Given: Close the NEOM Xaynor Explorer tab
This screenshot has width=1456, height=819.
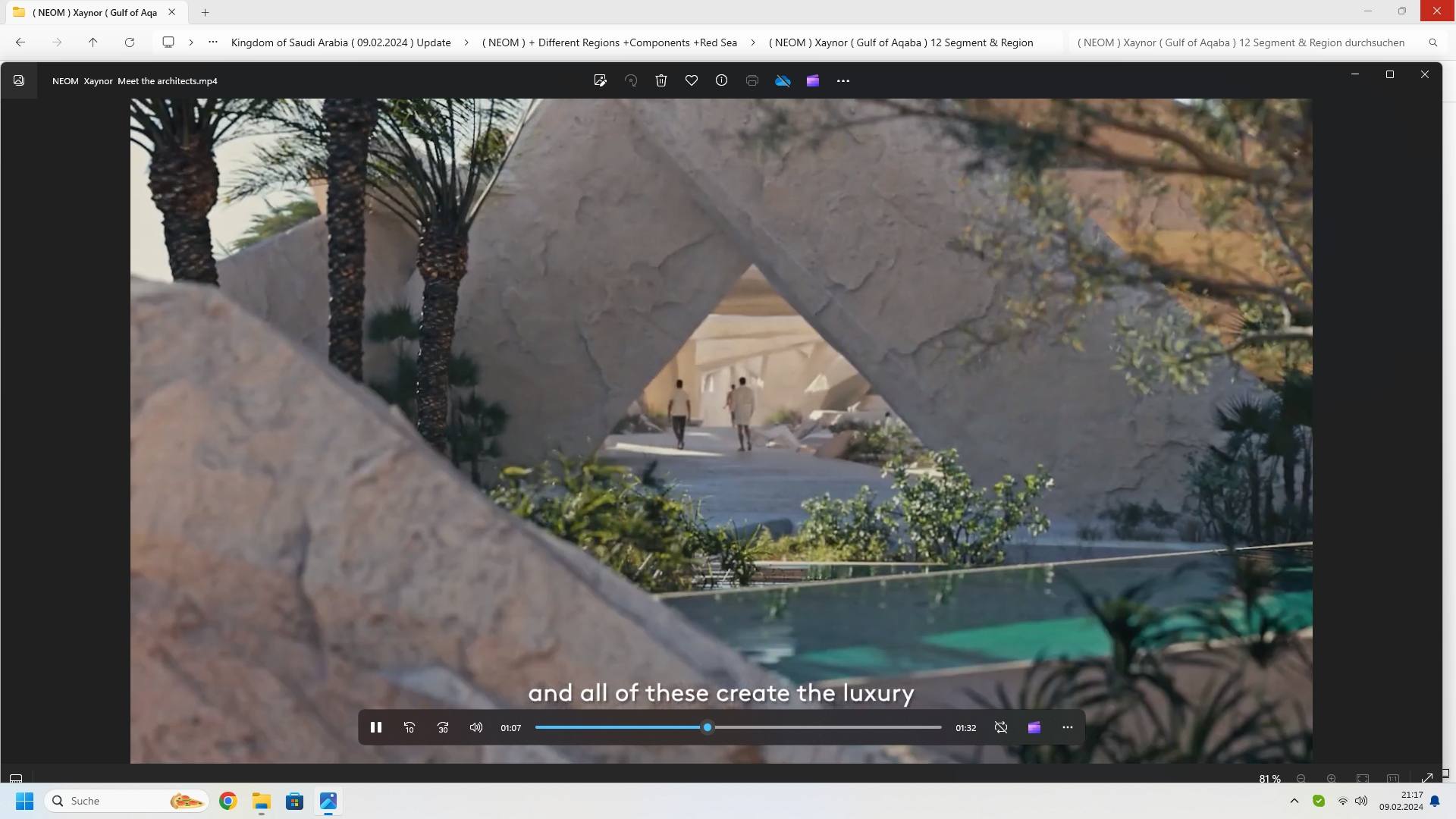Looking at the screenshot, I should point(172,12).
